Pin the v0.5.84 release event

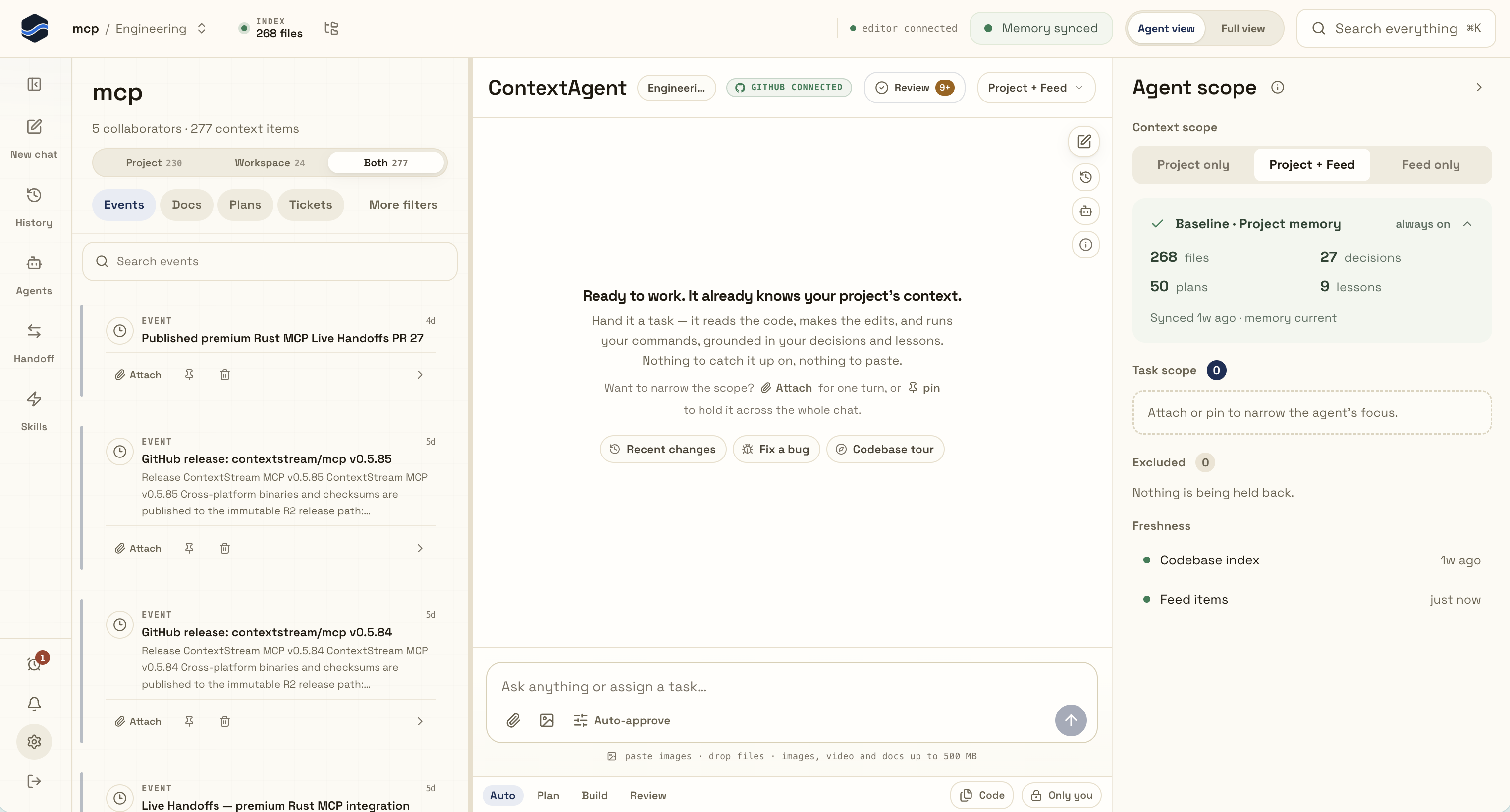(189, 721)
